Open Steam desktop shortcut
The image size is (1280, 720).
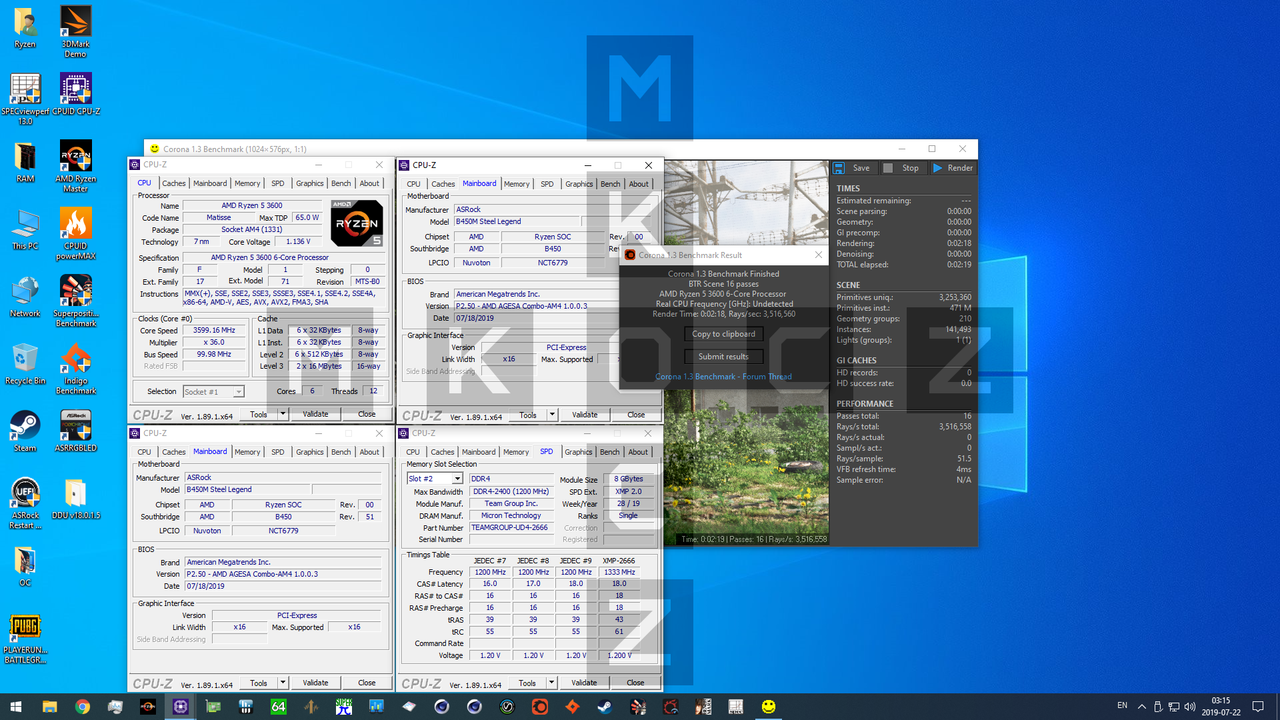coord(25,432)
